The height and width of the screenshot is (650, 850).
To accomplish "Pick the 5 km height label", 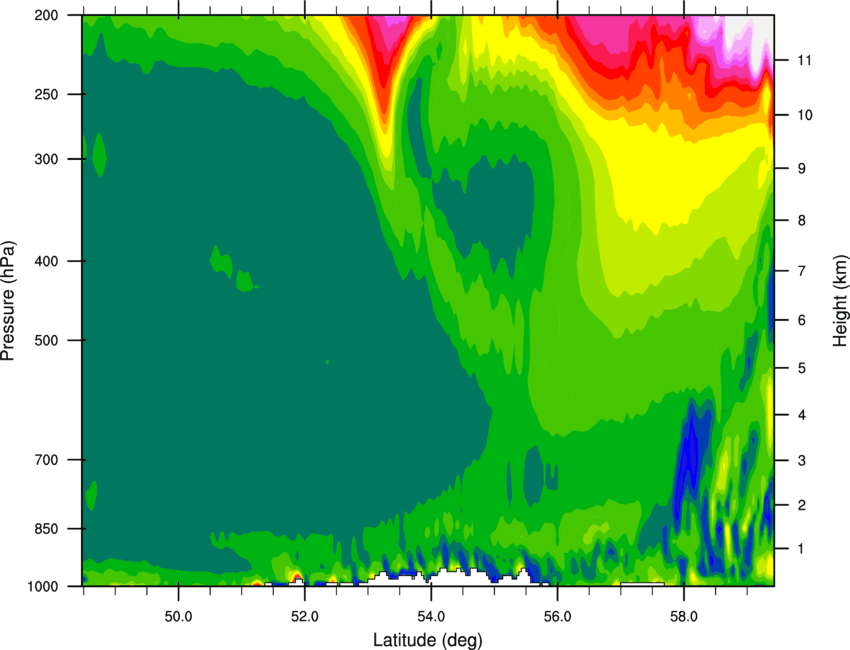I will point(801,368).
